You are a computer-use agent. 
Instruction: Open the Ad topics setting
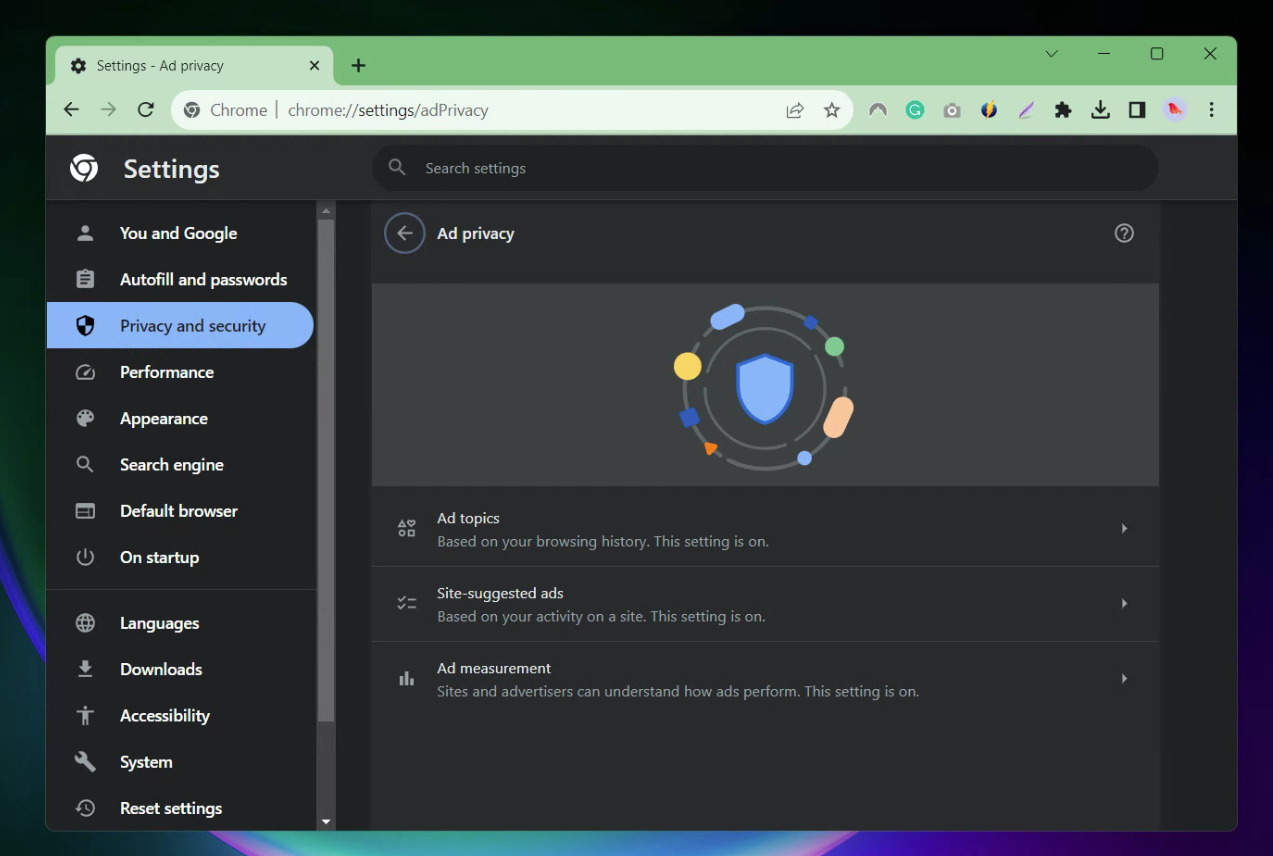[765, 529]
